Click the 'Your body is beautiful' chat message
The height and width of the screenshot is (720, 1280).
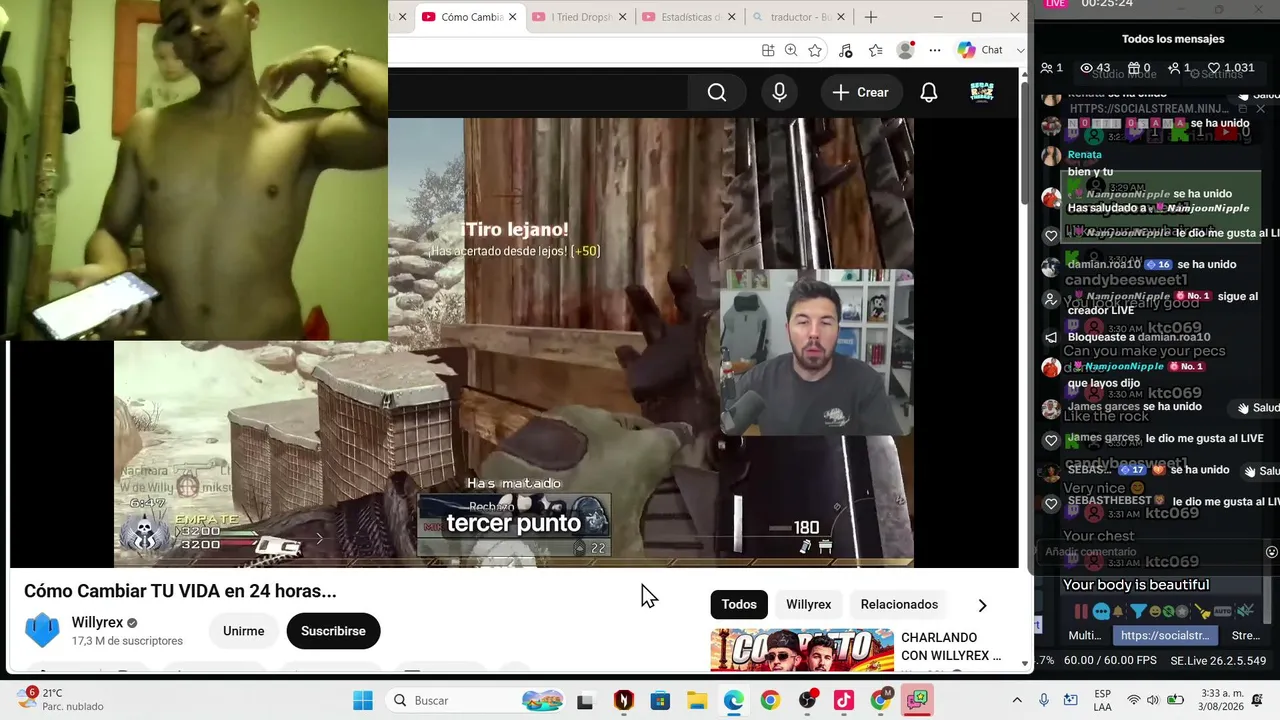pyautogui.click(x=1136, y=585)
